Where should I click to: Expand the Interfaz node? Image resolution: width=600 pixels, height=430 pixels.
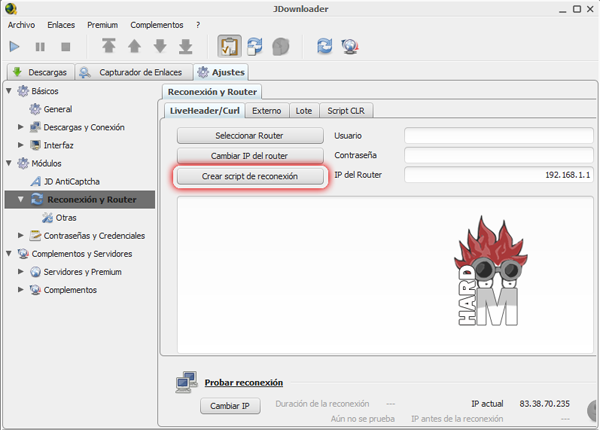point(21,145)
